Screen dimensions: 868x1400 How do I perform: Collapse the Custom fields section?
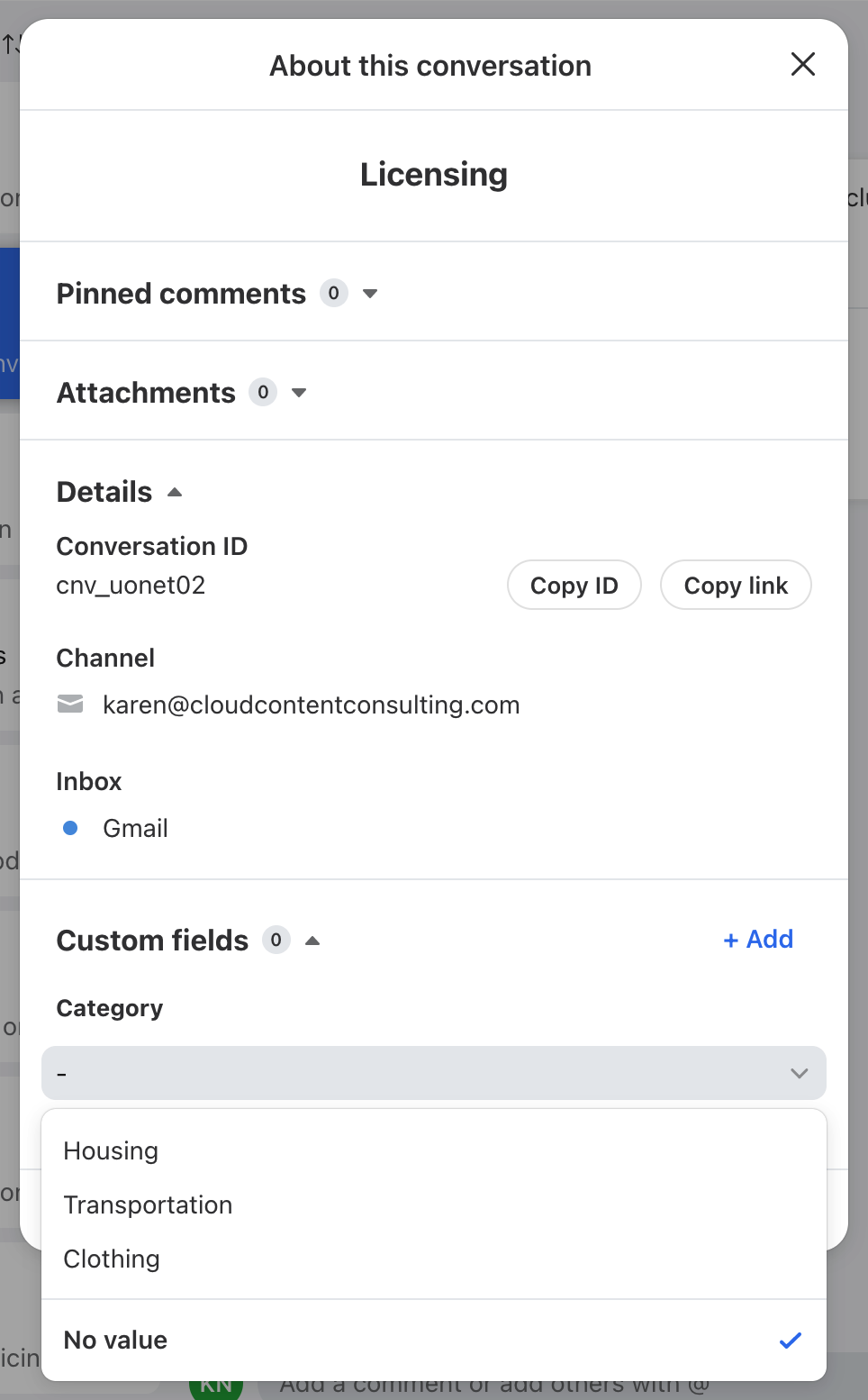tap(312, 941)
